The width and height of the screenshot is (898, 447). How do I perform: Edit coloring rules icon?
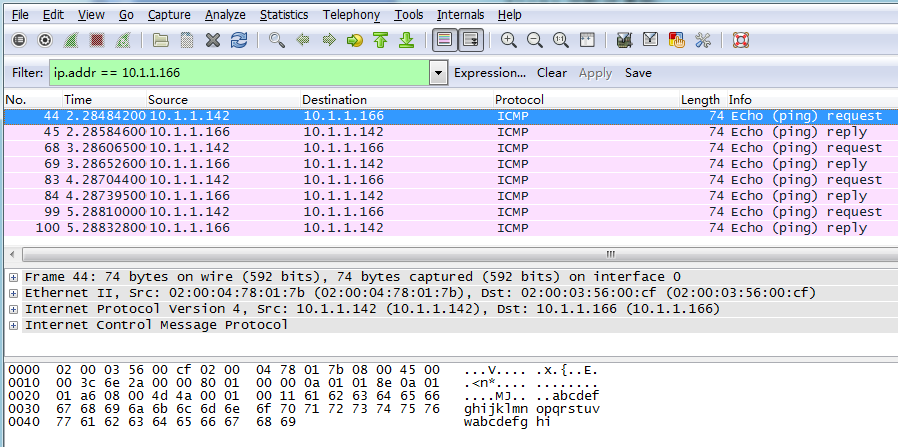[676, 40]
